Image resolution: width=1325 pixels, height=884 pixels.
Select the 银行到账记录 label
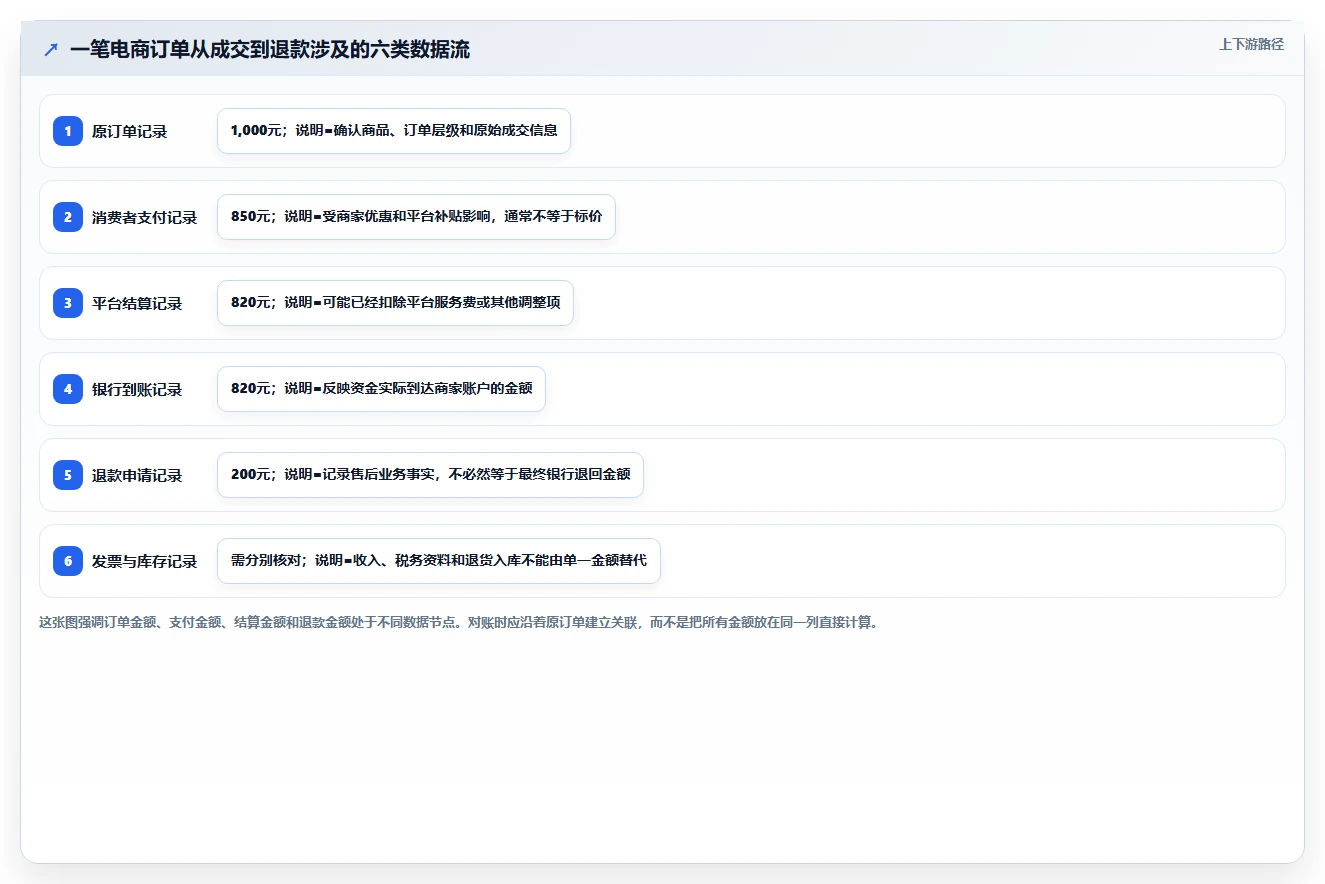click(137, 389)
